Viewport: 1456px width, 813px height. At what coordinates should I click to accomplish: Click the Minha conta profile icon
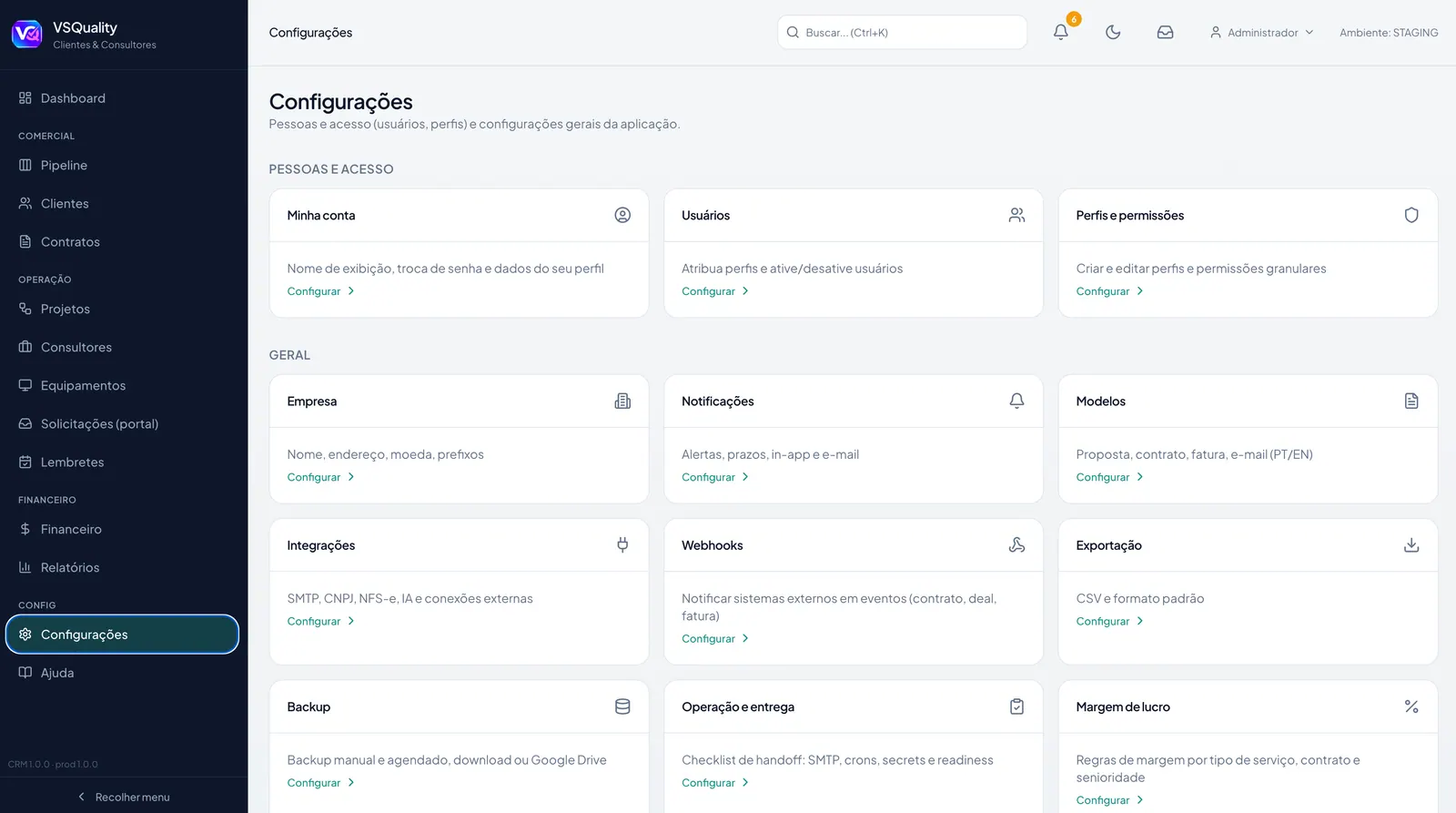tap(622, 215)
